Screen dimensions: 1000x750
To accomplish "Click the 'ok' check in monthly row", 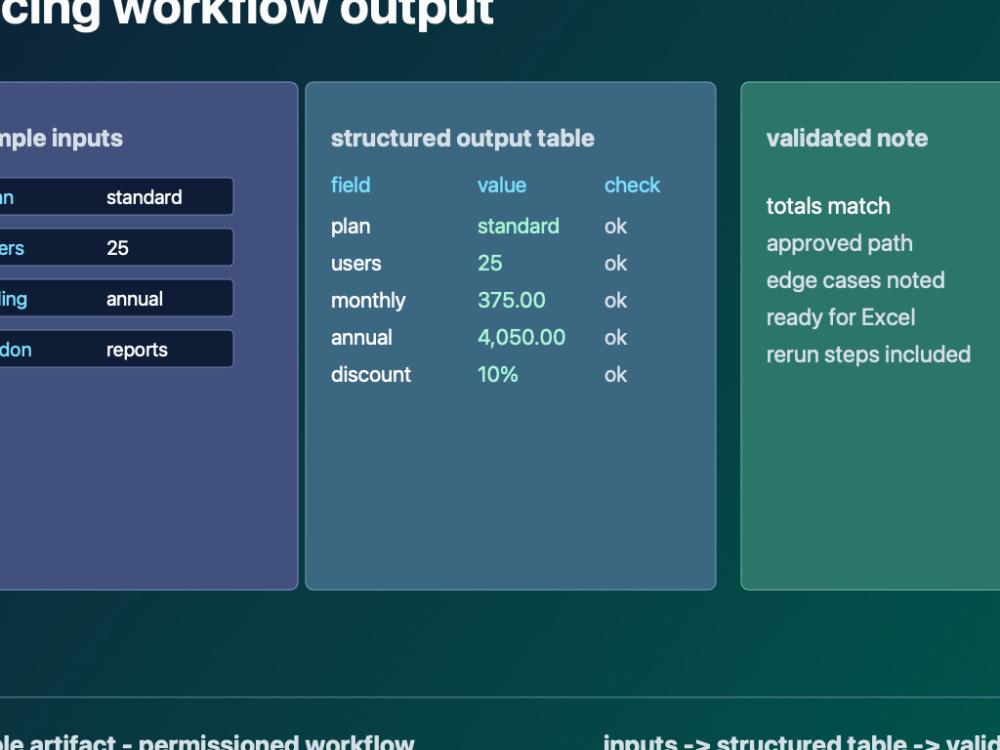I will pyautogui.click(x=616, y=300).
